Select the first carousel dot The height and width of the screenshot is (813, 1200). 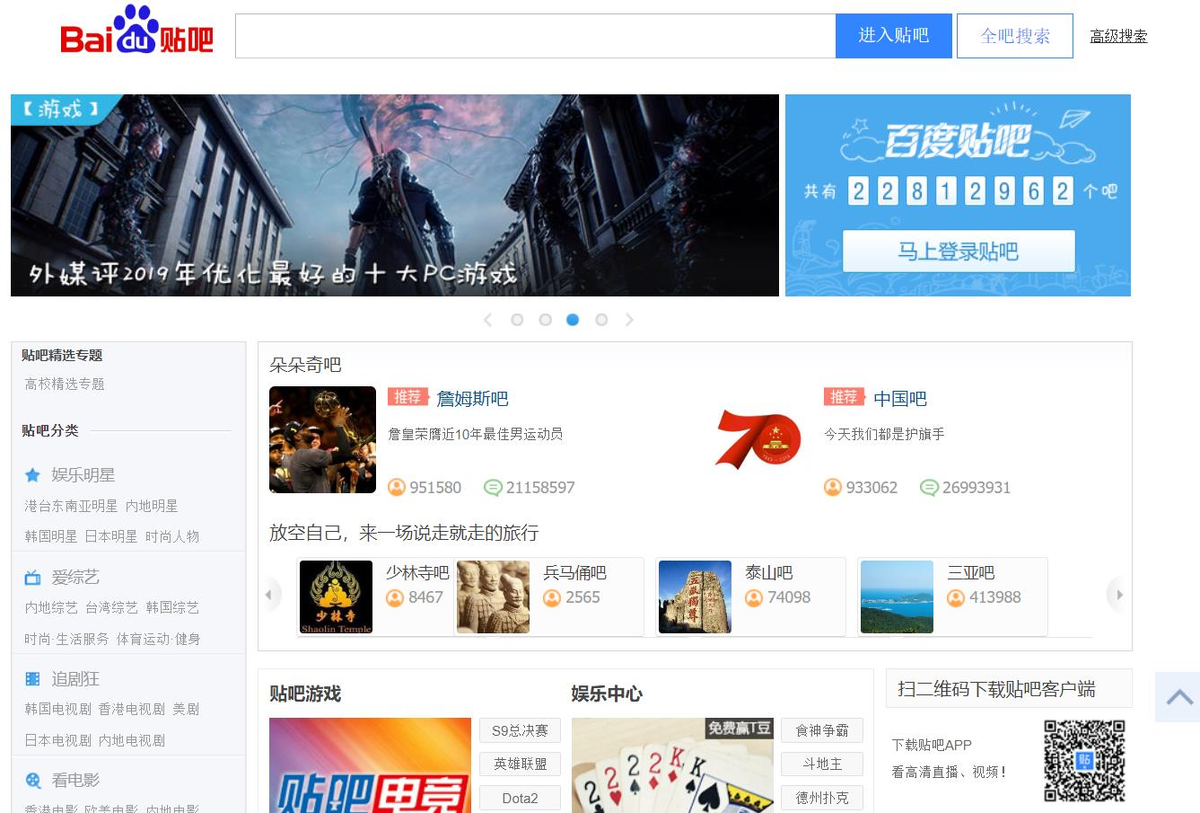tap(517, 320)
